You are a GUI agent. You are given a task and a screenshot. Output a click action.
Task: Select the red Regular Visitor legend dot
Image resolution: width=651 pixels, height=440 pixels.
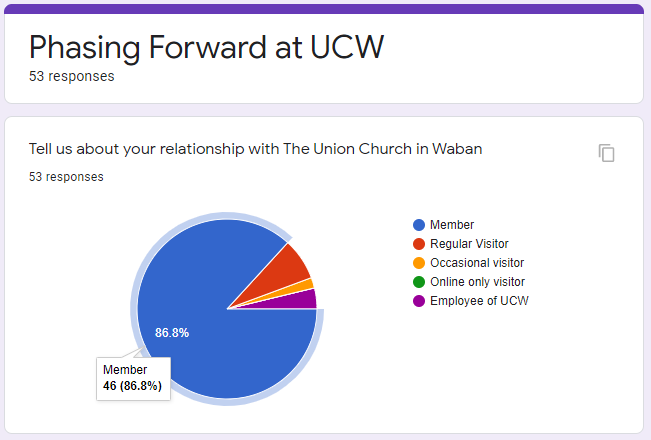coord(419,244)
